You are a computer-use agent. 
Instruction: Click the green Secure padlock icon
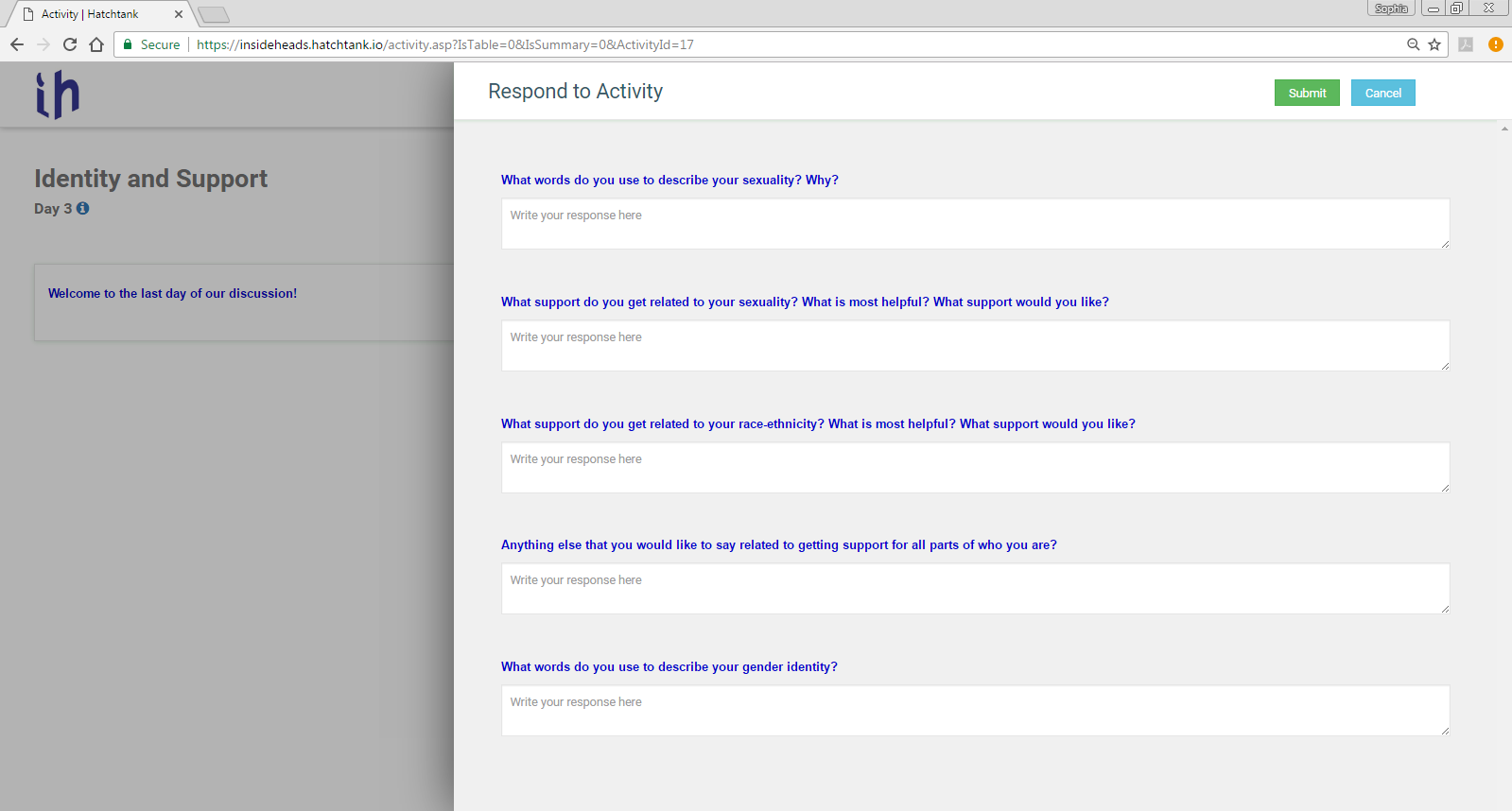click(x=128, y=44)
